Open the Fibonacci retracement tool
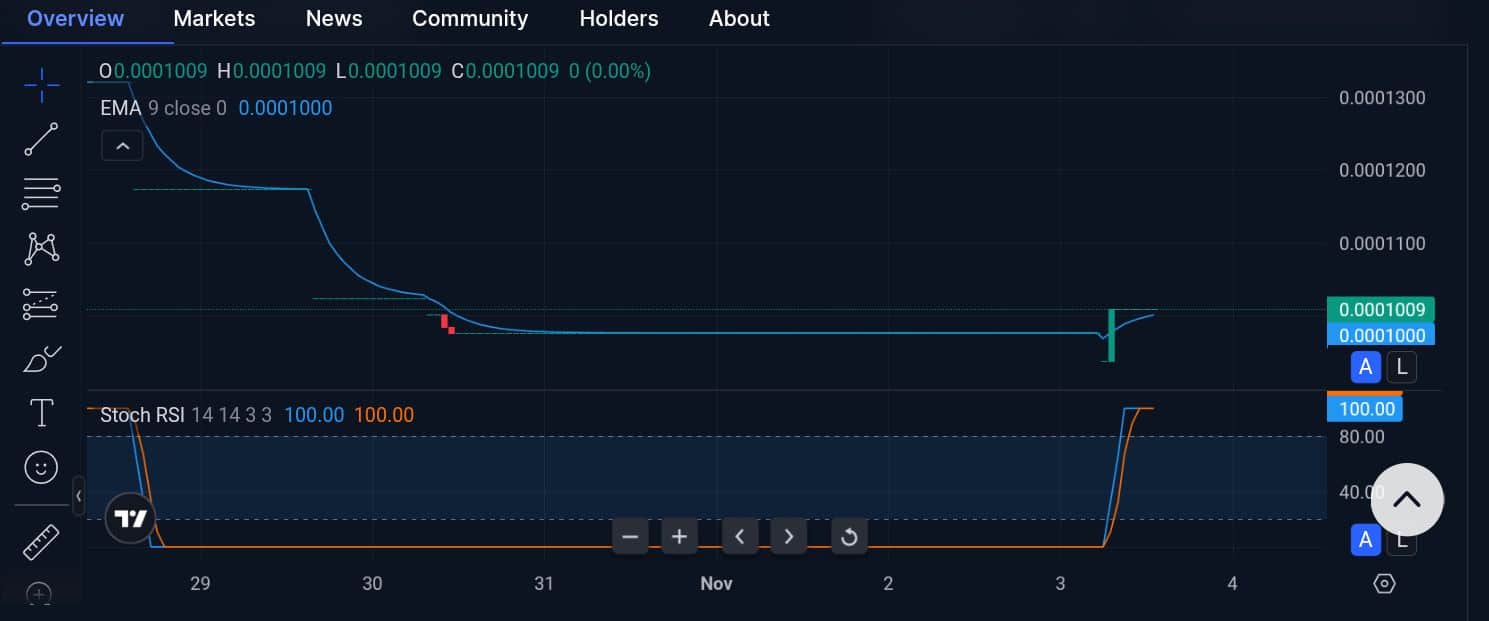The width and height of the screenshot is (1489, 621). pos(41,193)
